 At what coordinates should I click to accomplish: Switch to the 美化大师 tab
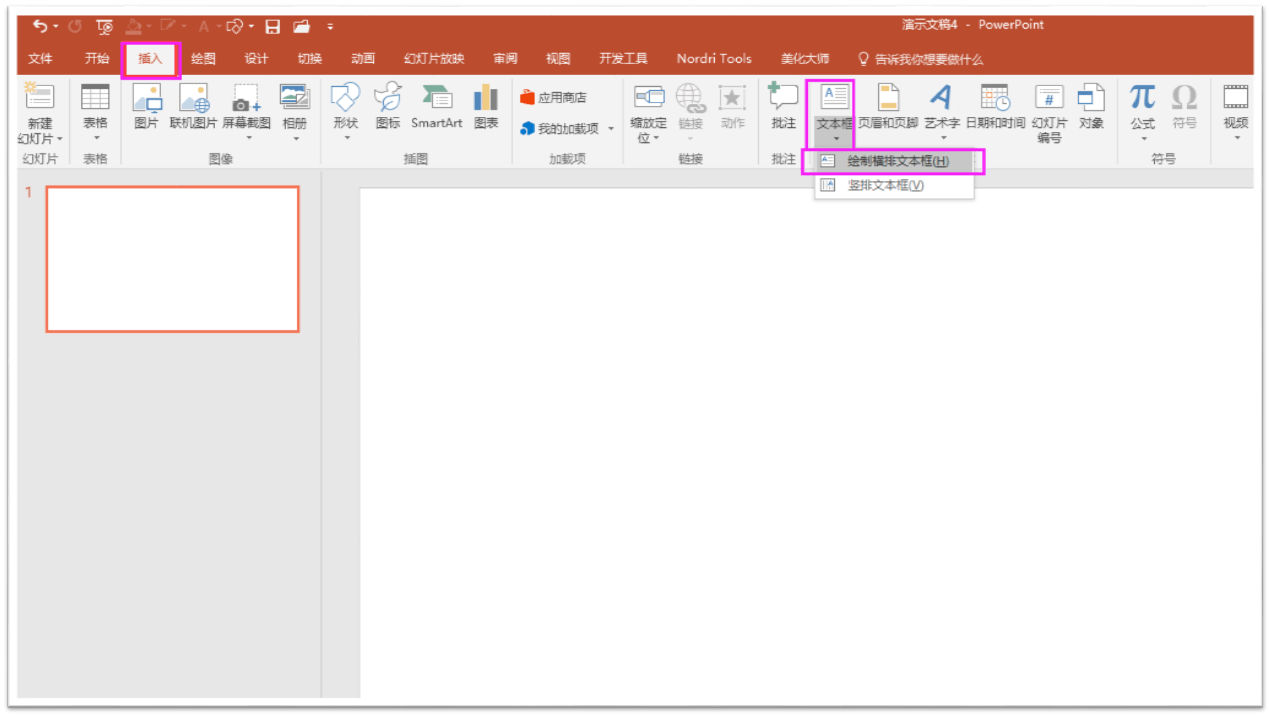tap(805, 59)
